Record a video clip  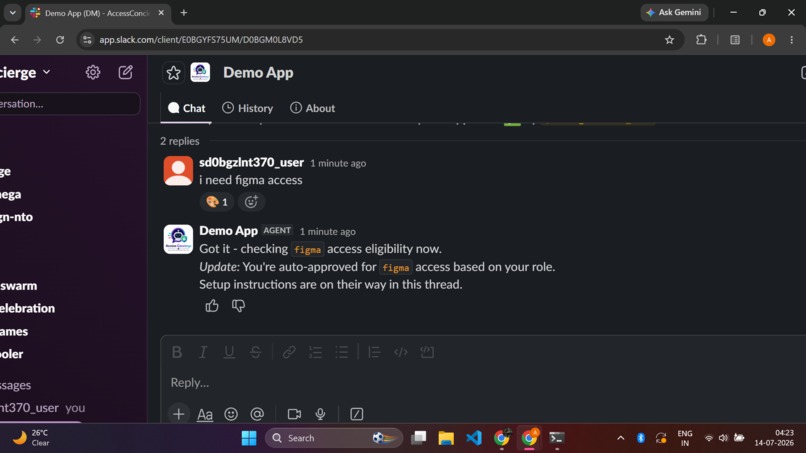coord(294,414)
